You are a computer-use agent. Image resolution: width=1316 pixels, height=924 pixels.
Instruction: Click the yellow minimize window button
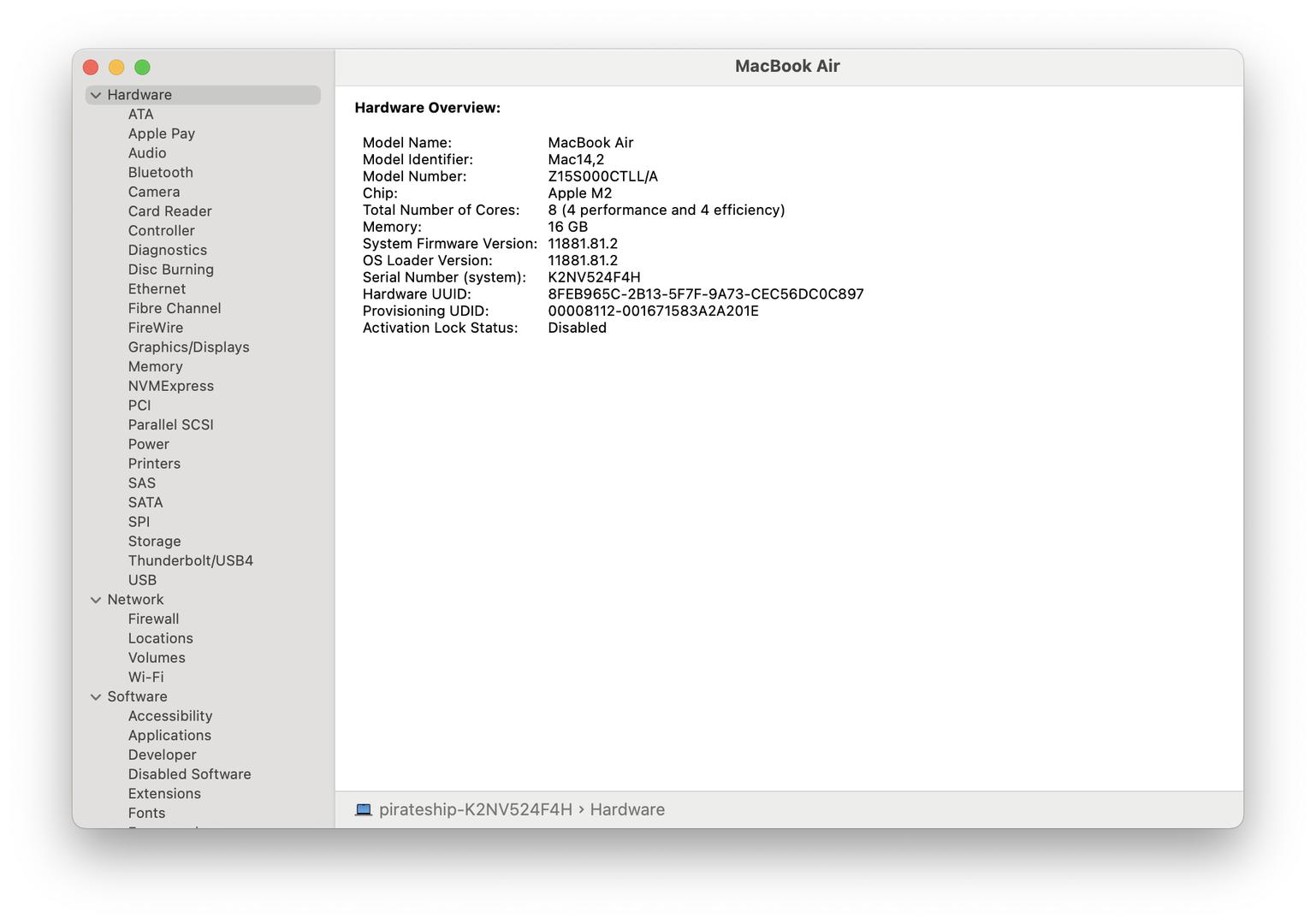[116, 68]
